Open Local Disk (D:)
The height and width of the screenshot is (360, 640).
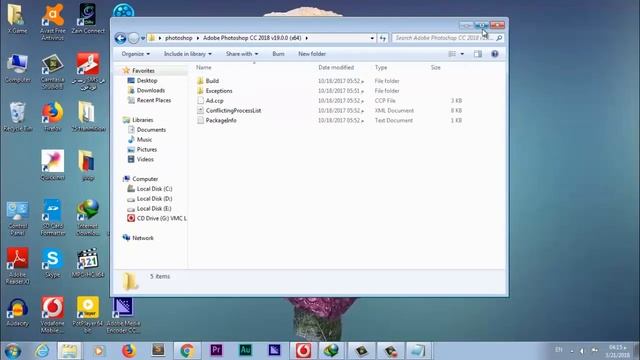click(x=154, y=198)
